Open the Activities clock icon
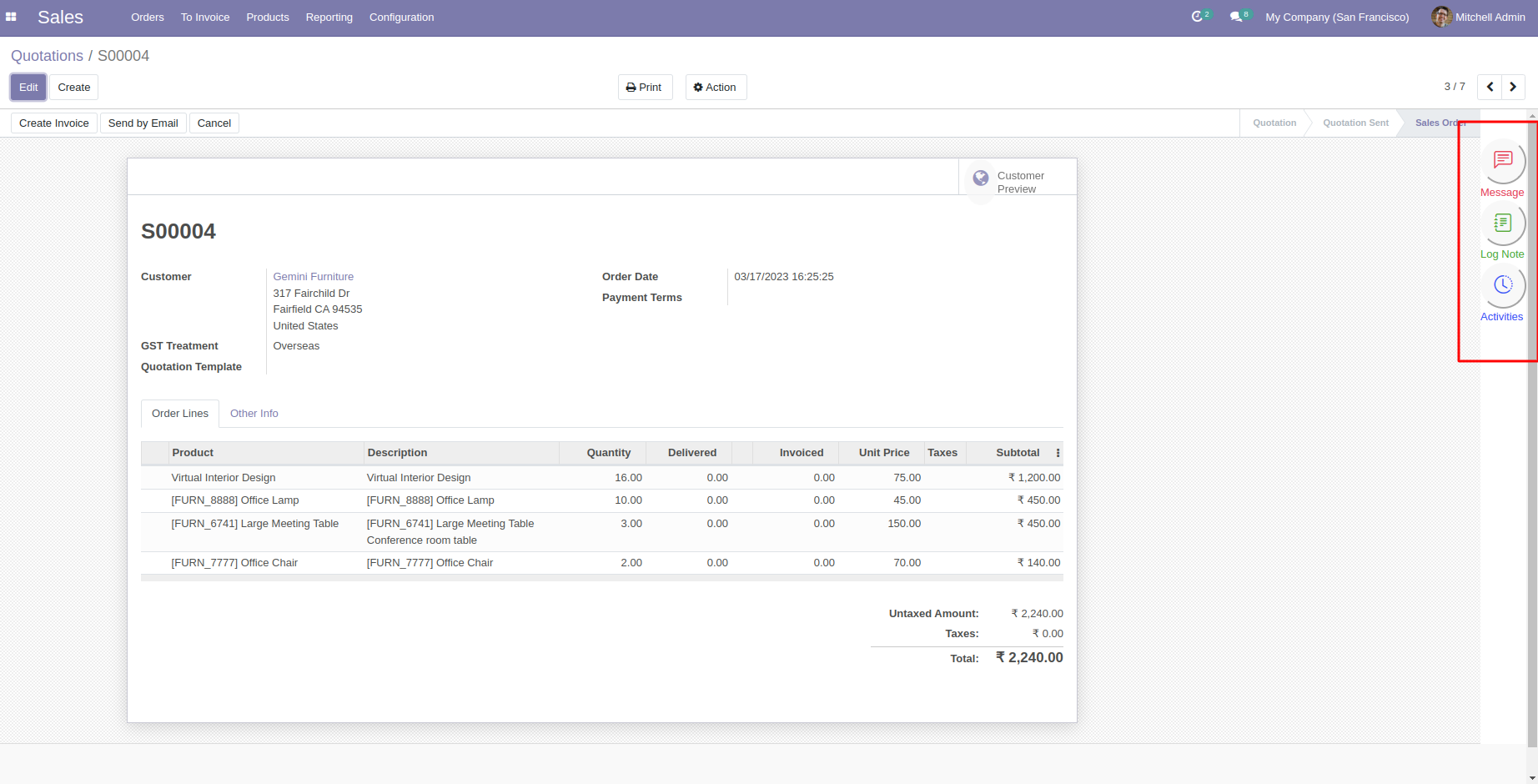The width and height of the screenshot is (1538, 784). click(x=1502, y=285)
